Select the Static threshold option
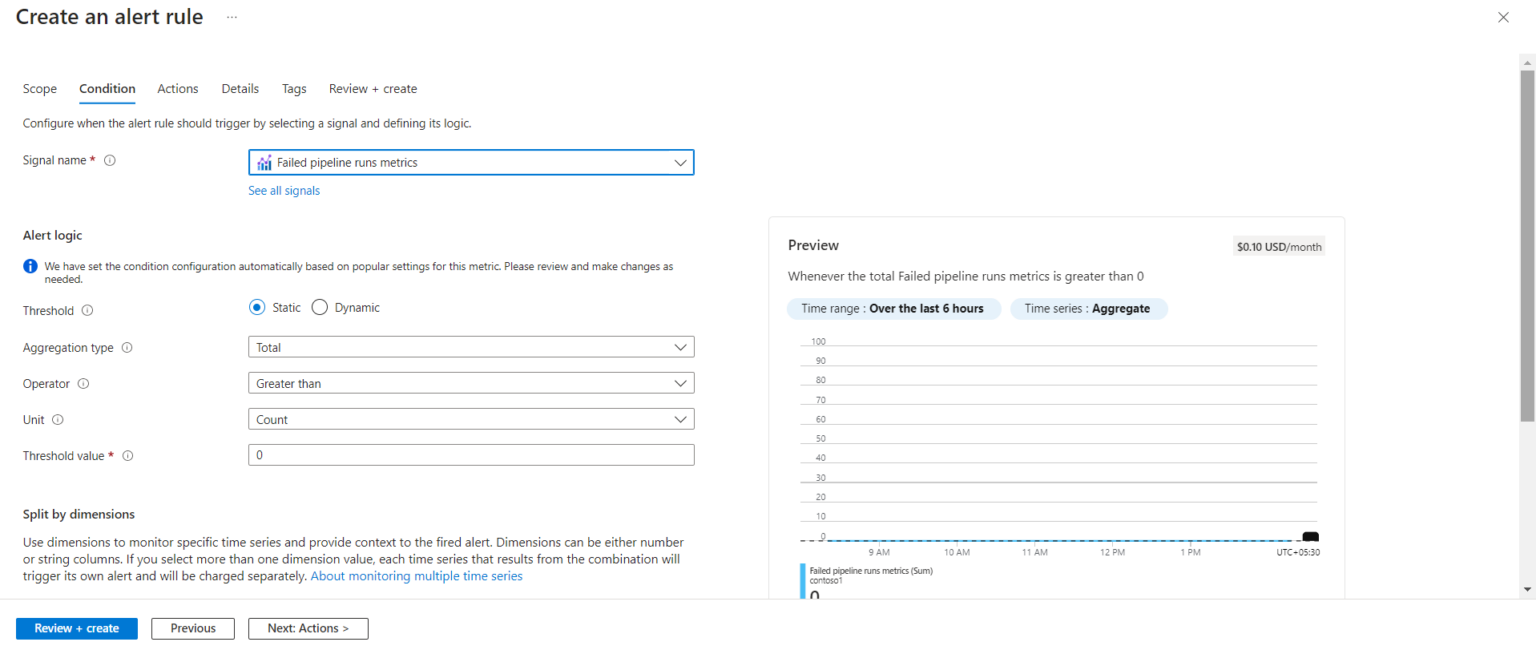 tap(258, 307)
